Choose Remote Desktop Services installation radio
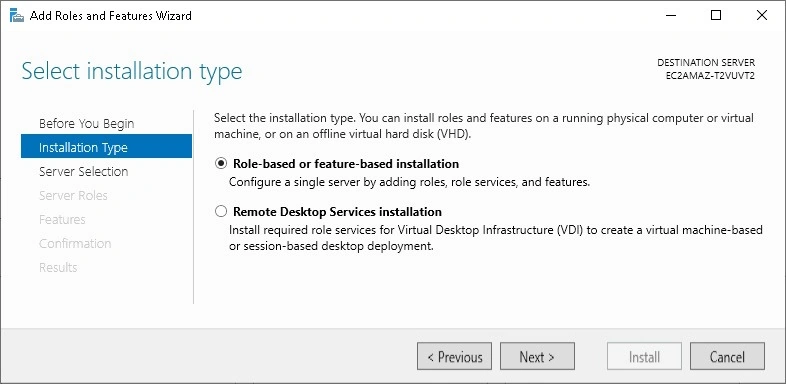 pyautogui.click(x=221, y=212)
